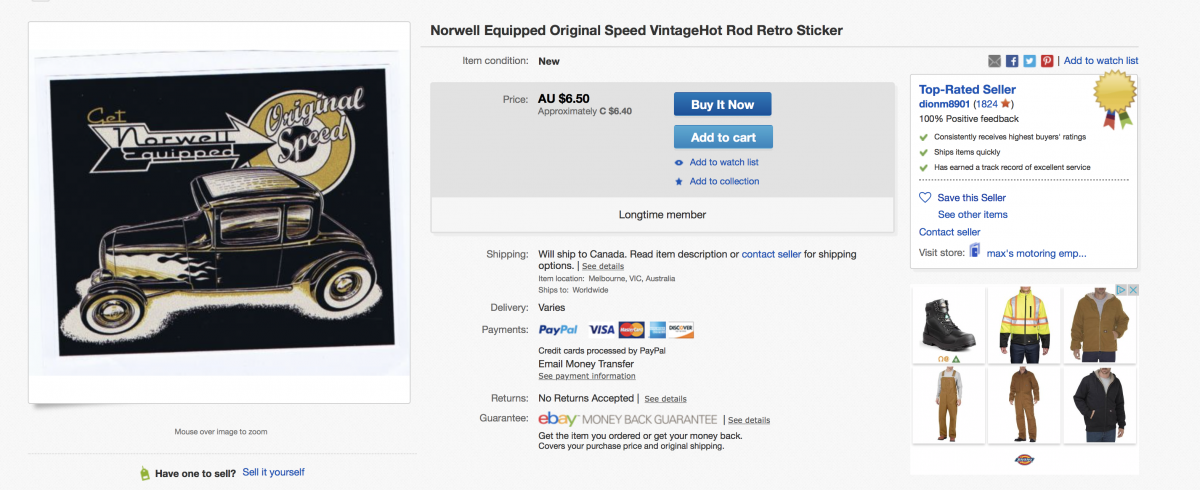Image resolution: width=1200 pixels, height=490 pixels.
Task: Click Sell it yourself link
Action: tap(273, 472)
